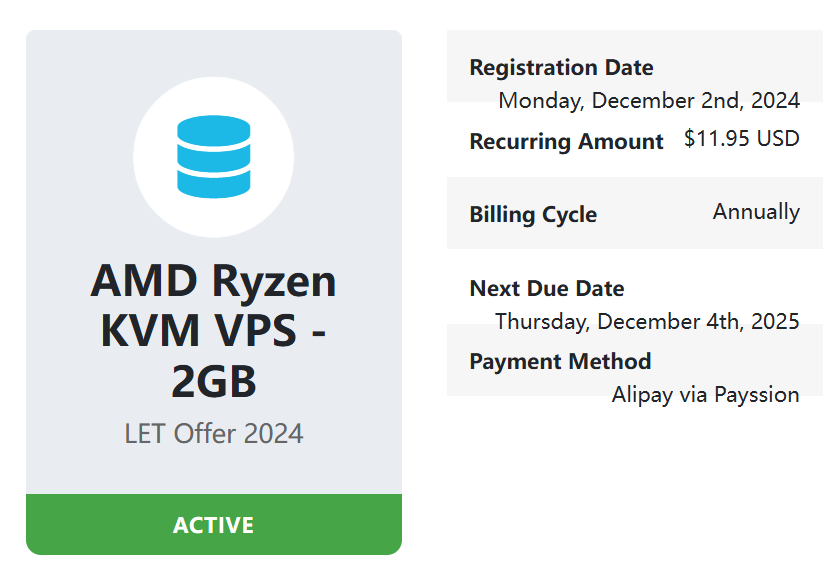Click the Monday, December 2nd, 2024 date

(649, 100)
